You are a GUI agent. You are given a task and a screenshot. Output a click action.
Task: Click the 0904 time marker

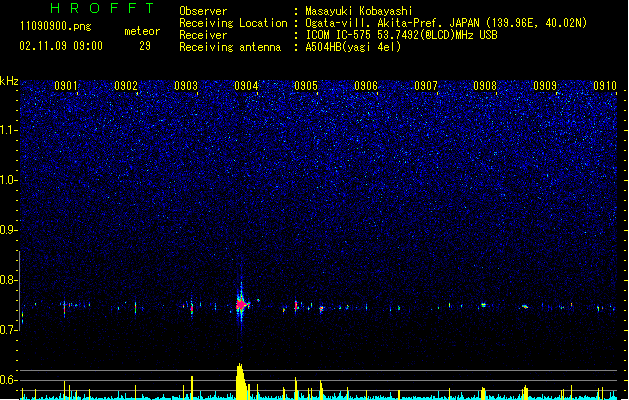pyautogui.click(x=246, y=85)
